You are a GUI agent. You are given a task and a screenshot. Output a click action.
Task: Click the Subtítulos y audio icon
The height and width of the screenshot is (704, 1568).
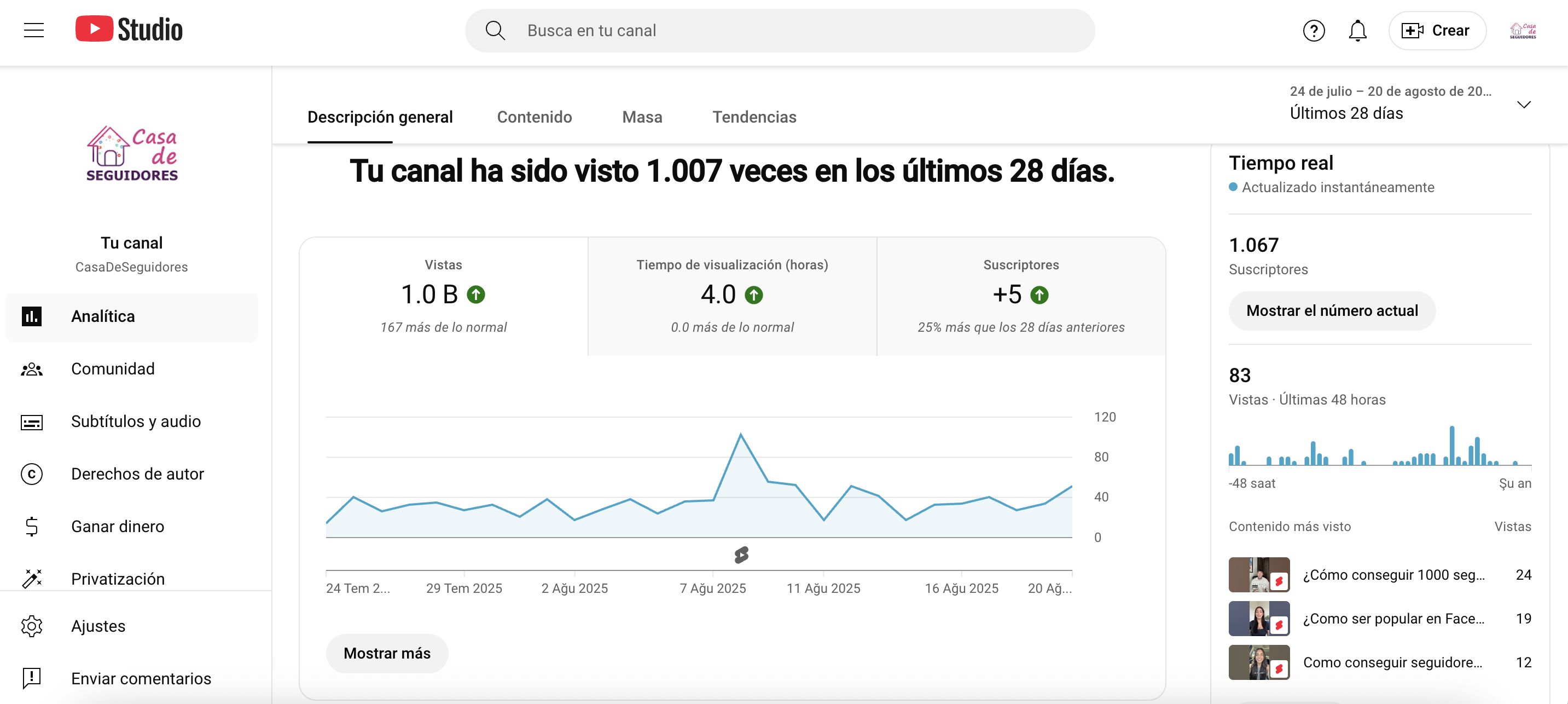32,422
